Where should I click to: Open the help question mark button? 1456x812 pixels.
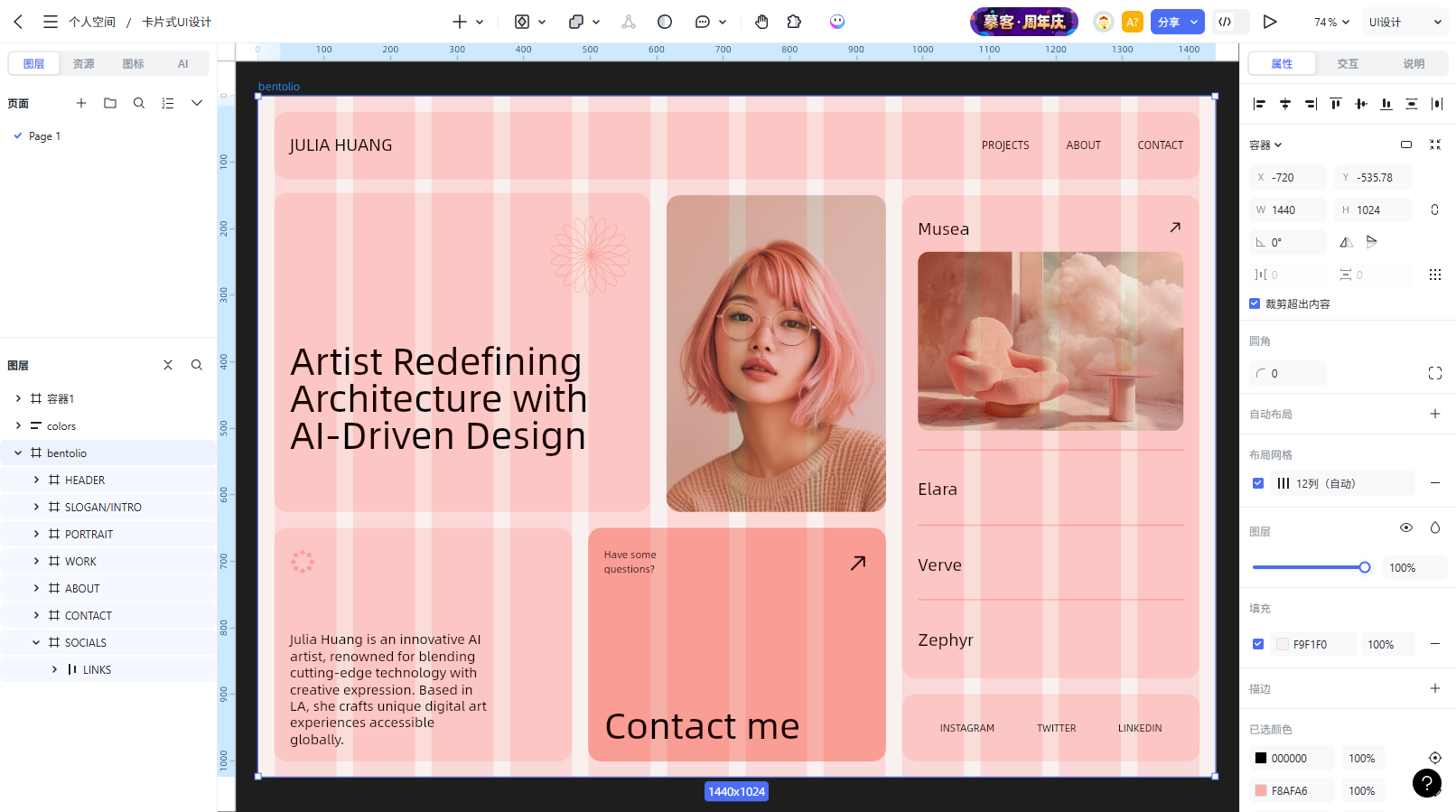[x=1427, y=783]
